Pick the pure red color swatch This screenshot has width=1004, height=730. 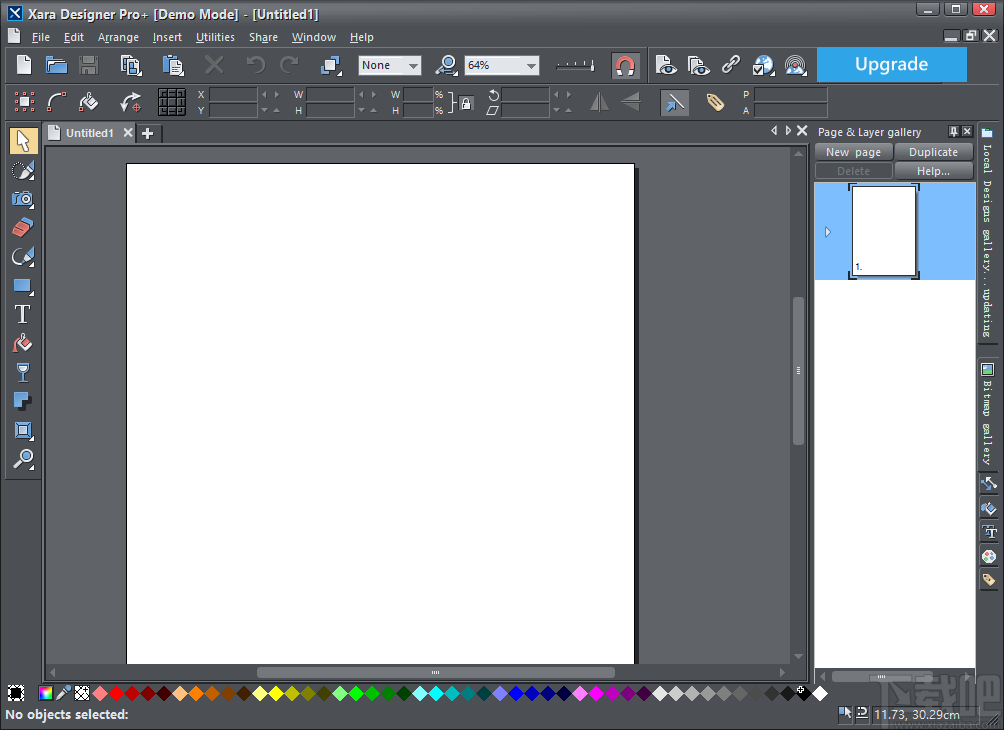[116, 693]
